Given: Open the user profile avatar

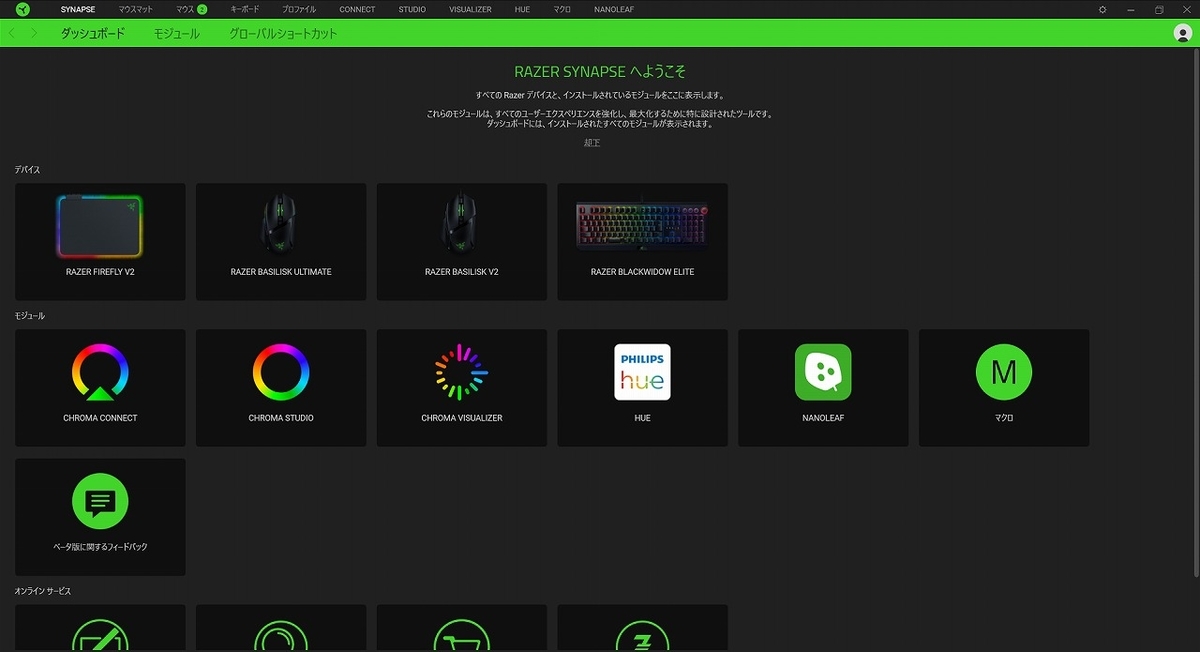Looking at the screenshot, I should point(1182,33).
